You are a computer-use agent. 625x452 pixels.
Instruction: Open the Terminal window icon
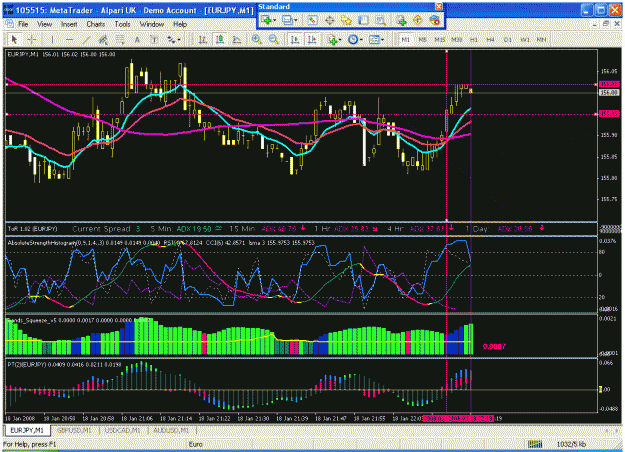point(364,20)
